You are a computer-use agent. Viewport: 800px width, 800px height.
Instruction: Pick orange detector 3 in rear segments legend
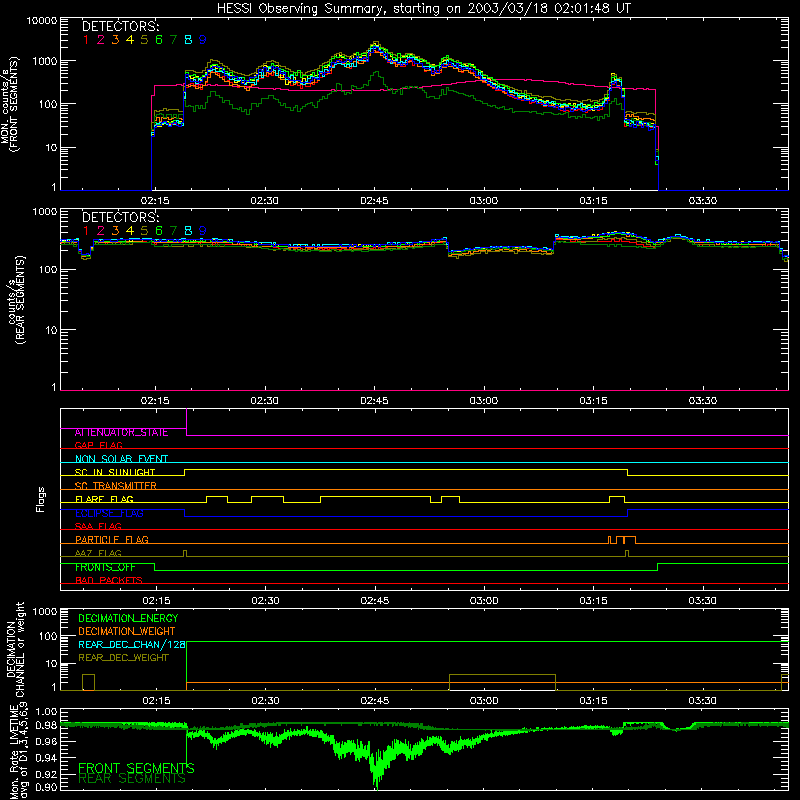(115, 231)
